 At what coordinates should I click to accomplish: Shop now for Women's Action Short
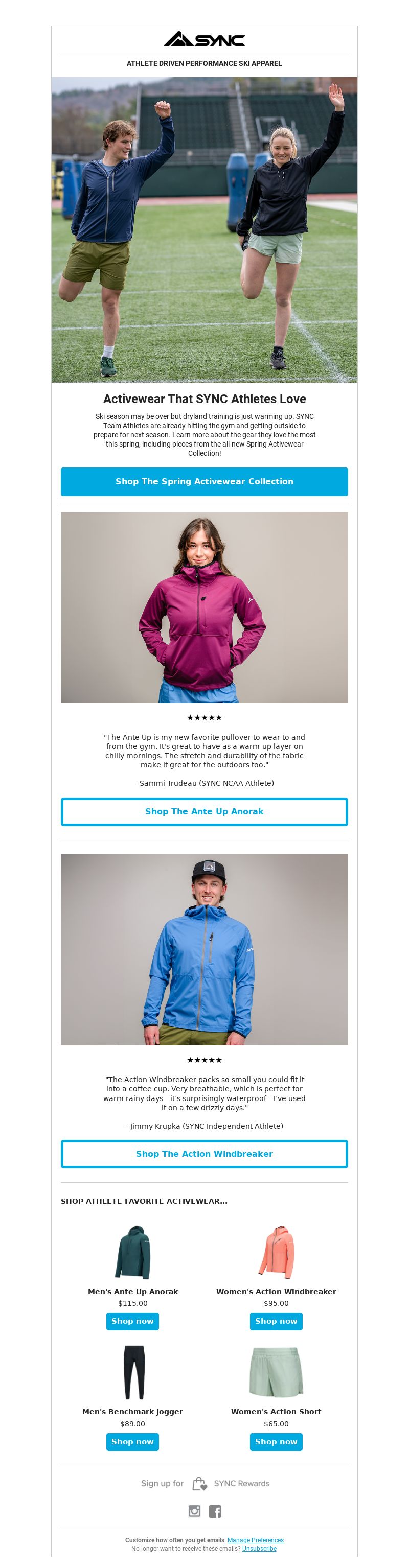(x=276, y=1441)
